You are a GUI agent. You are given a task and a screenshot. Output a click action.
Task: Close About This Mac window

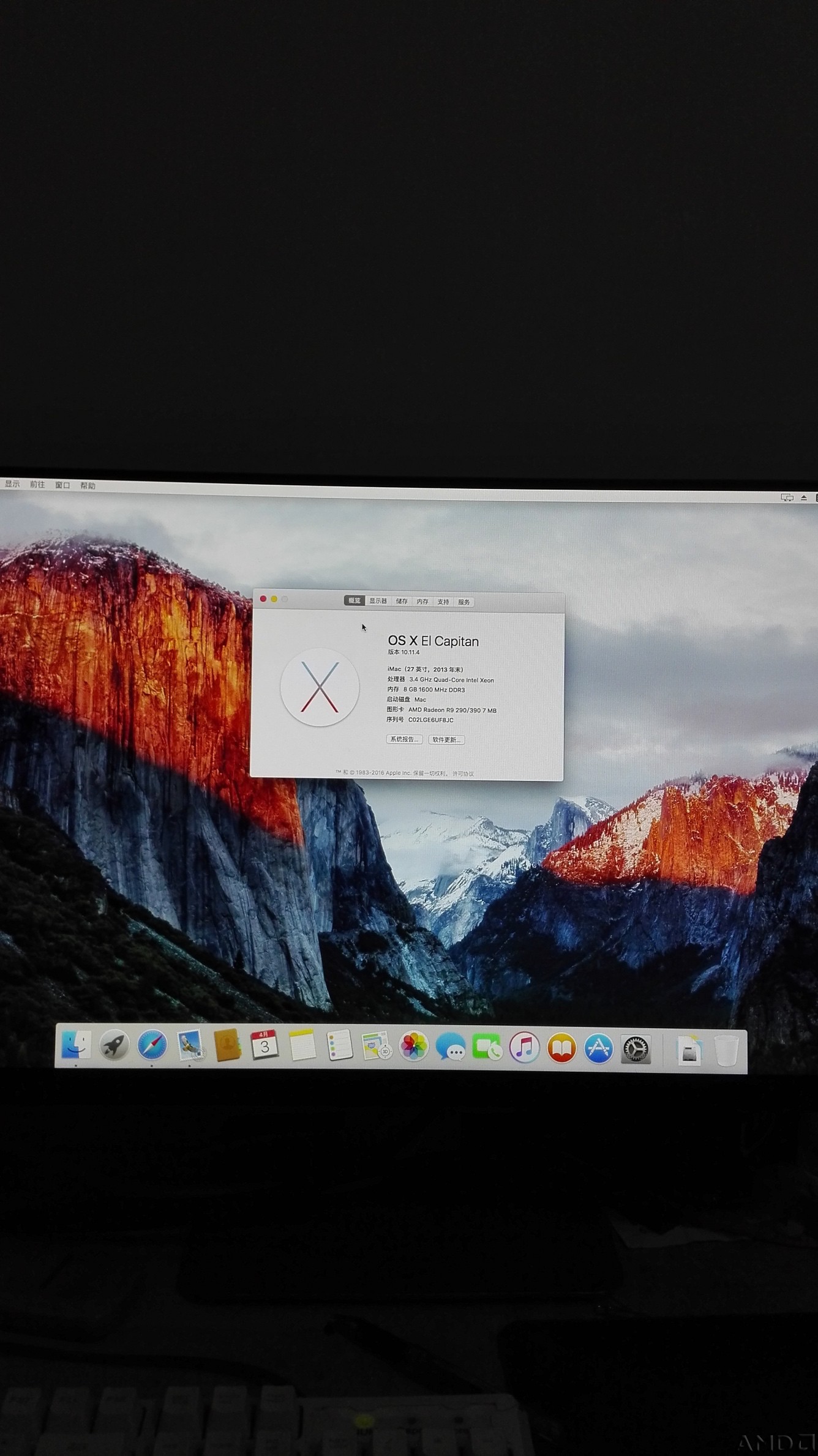pyautogui.click(x=263, y=599)
